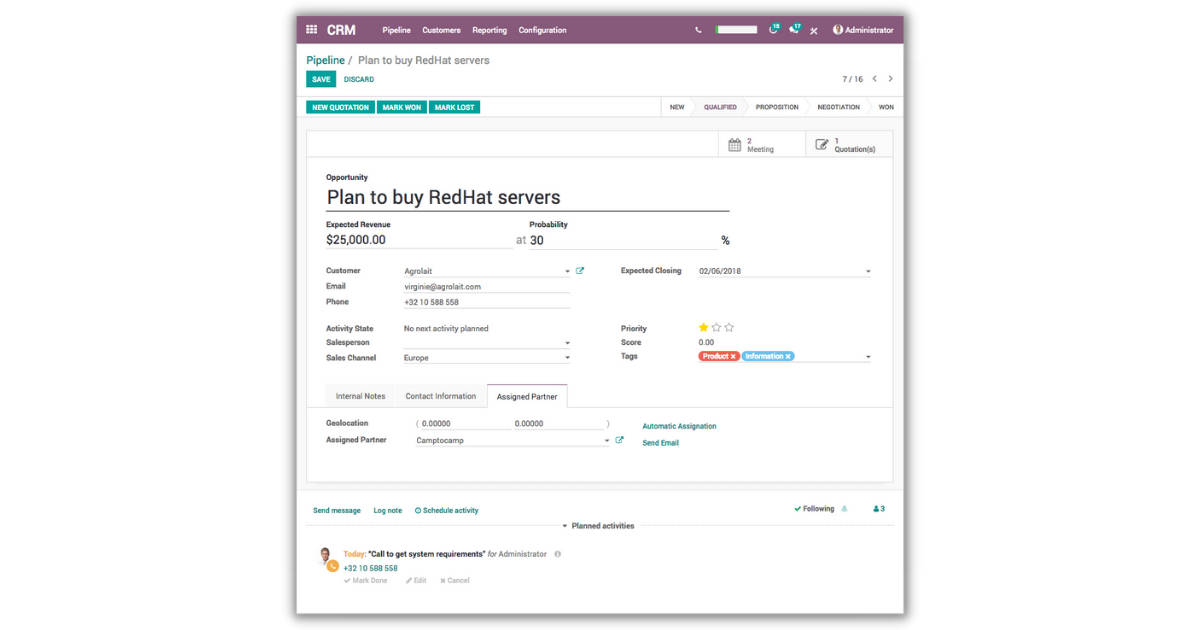Remove the Product tag
This screenshot has height=630, width=1200.
[x=733, y=356]
